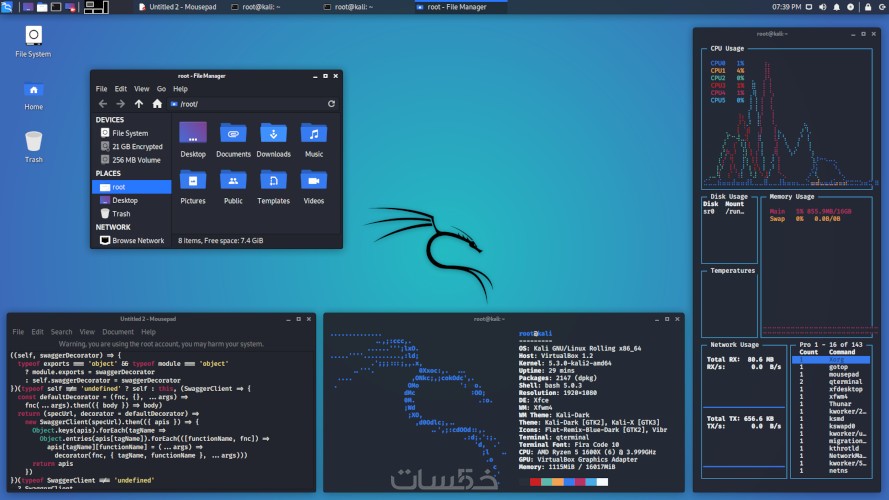Open Help menu in File Manager
This screenshot has width=889, height=500.
coord(180,88)
